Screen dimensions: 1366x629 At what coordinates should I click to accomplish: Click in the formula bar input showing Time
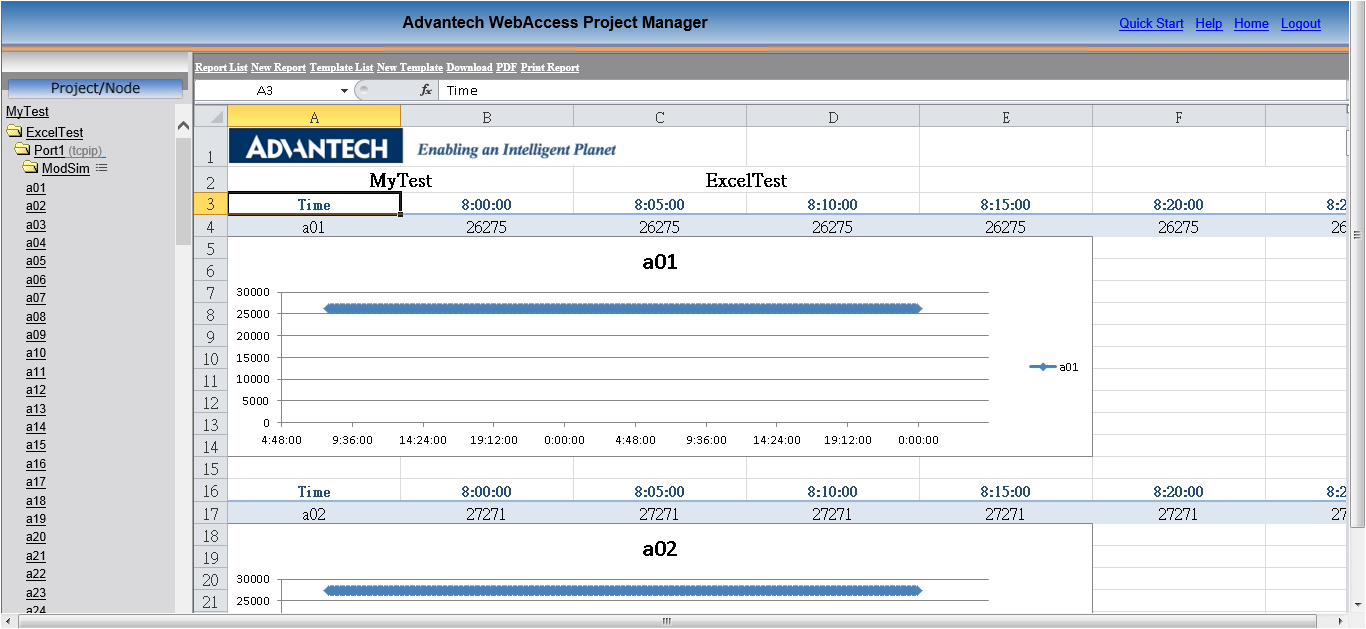pyautogui.click(x=890, y=90)
